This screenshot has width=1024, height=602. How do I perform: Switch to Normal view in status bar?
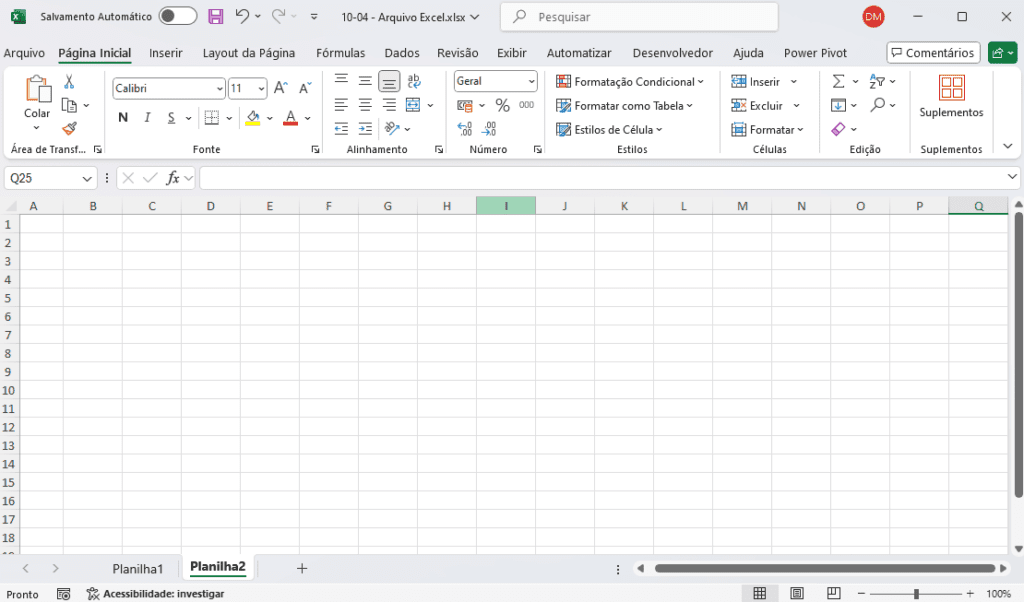[760, 593]
